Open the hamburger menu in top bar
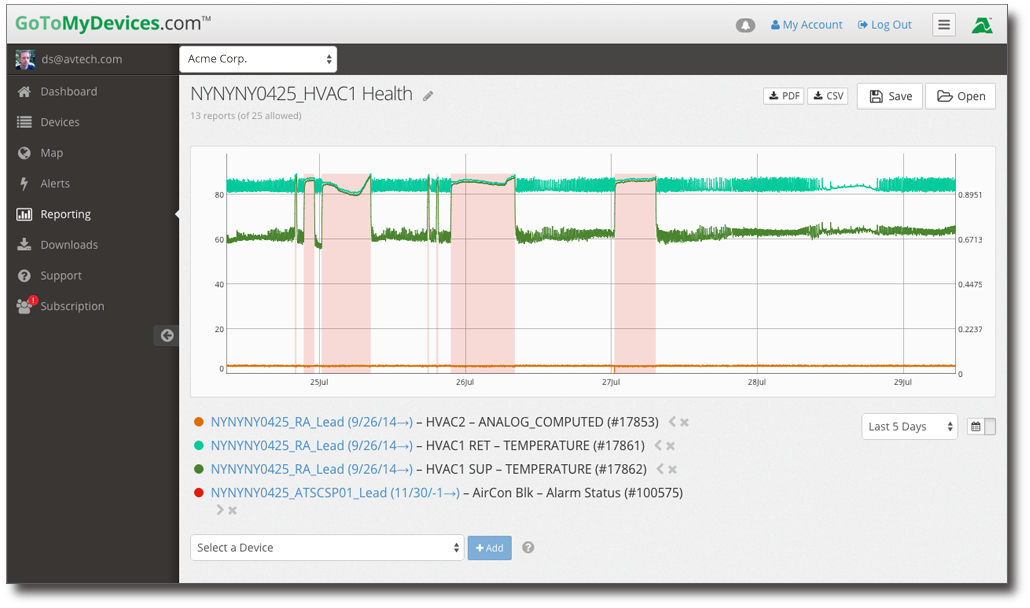The width and height of the screenshot is (1030, 608). (x=943, y=25)
